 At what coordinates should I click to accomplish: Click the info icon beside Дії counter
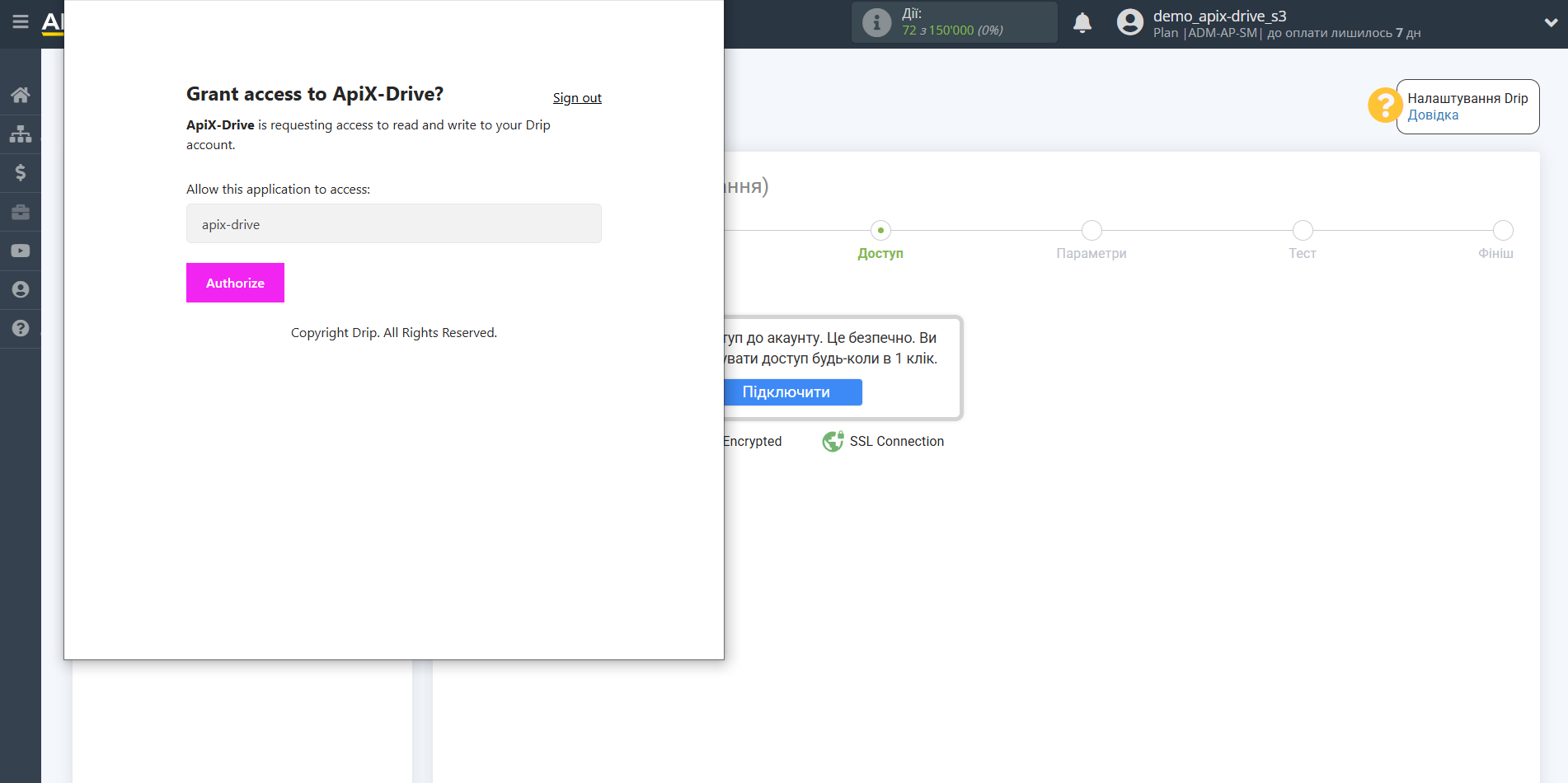pos(876,22)
